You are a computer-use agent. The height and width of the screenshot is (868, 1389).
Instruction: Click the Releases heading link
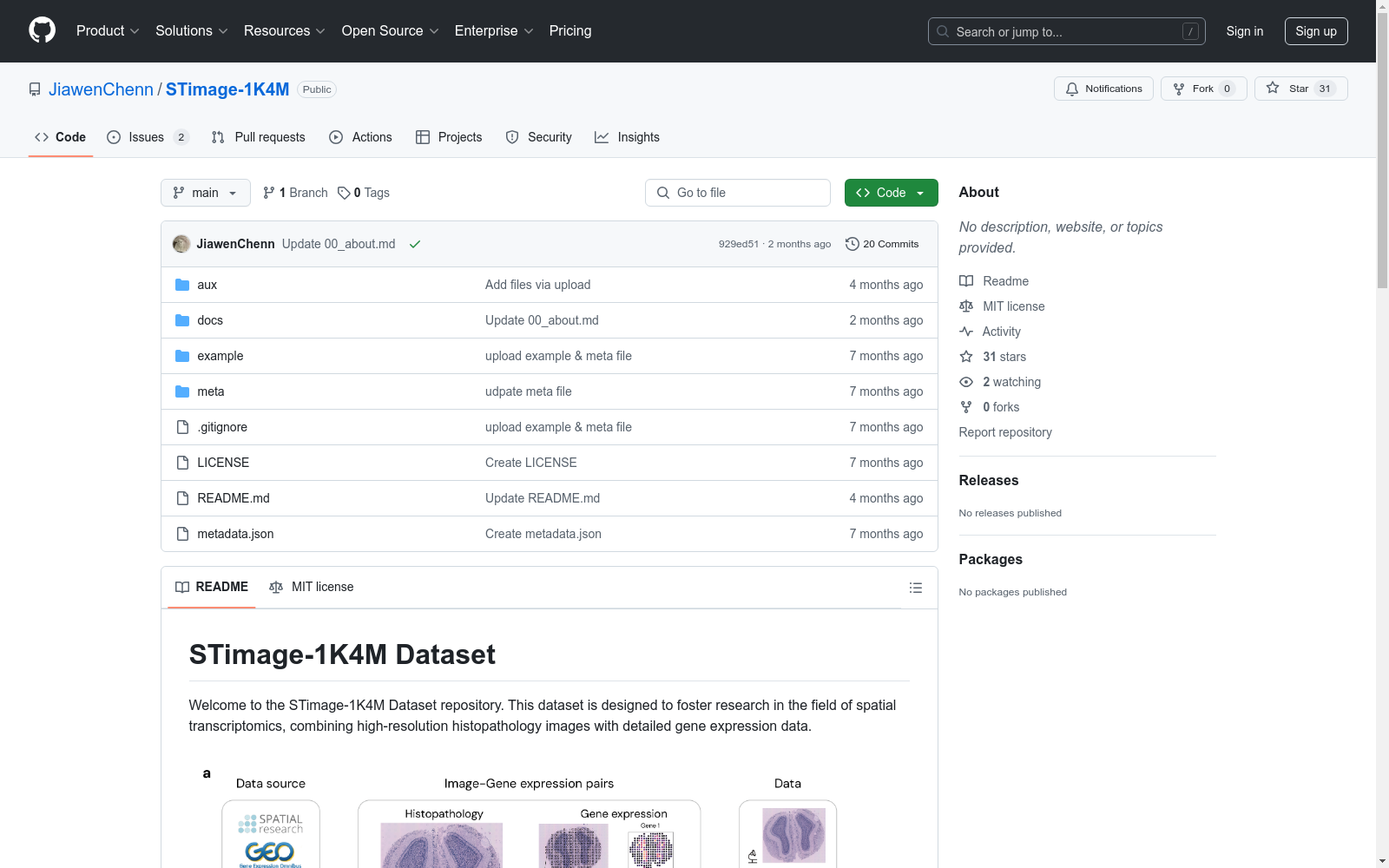click(989, 481)
